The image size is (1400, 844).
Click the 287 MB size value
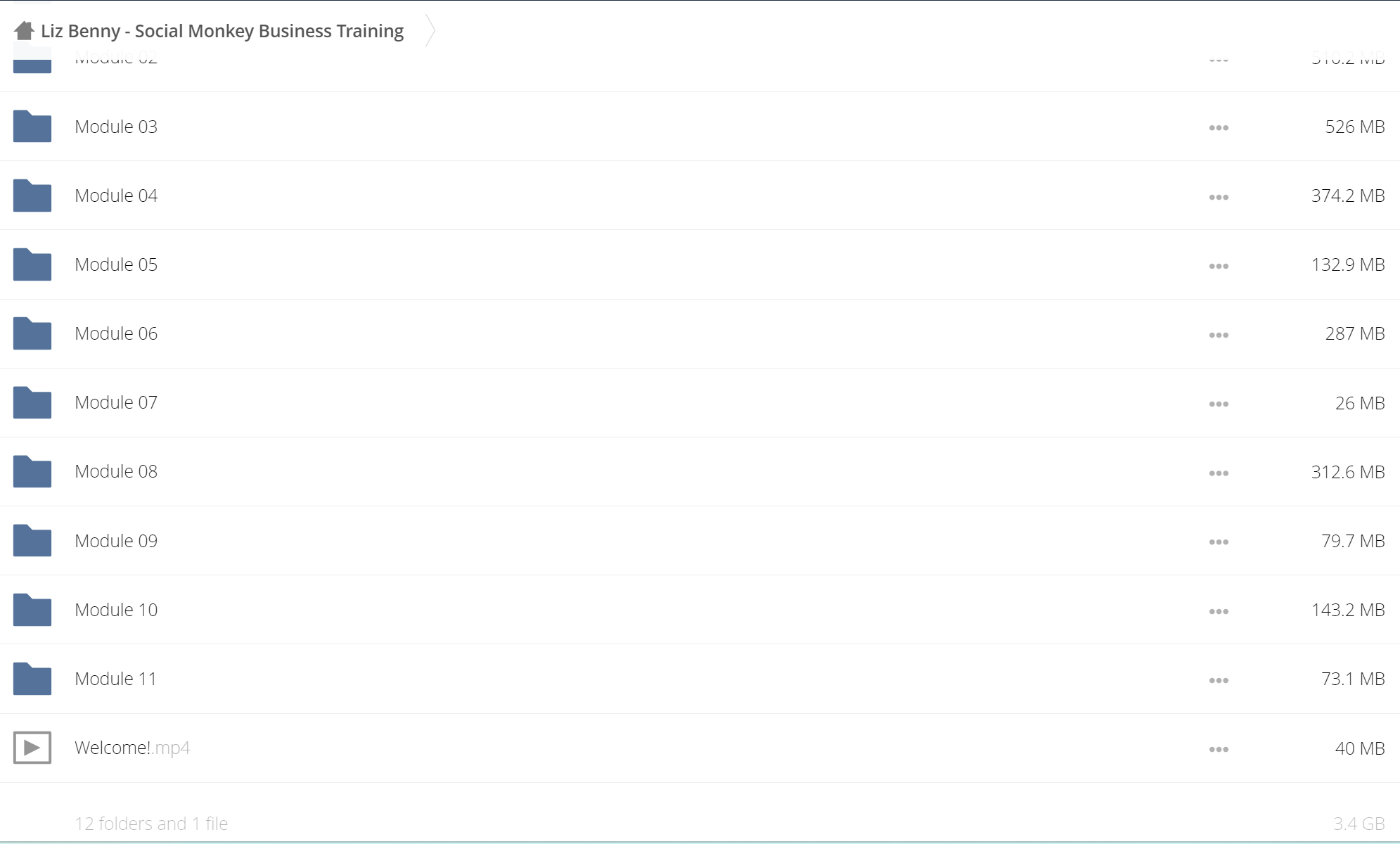click(x=1355, y=333)
